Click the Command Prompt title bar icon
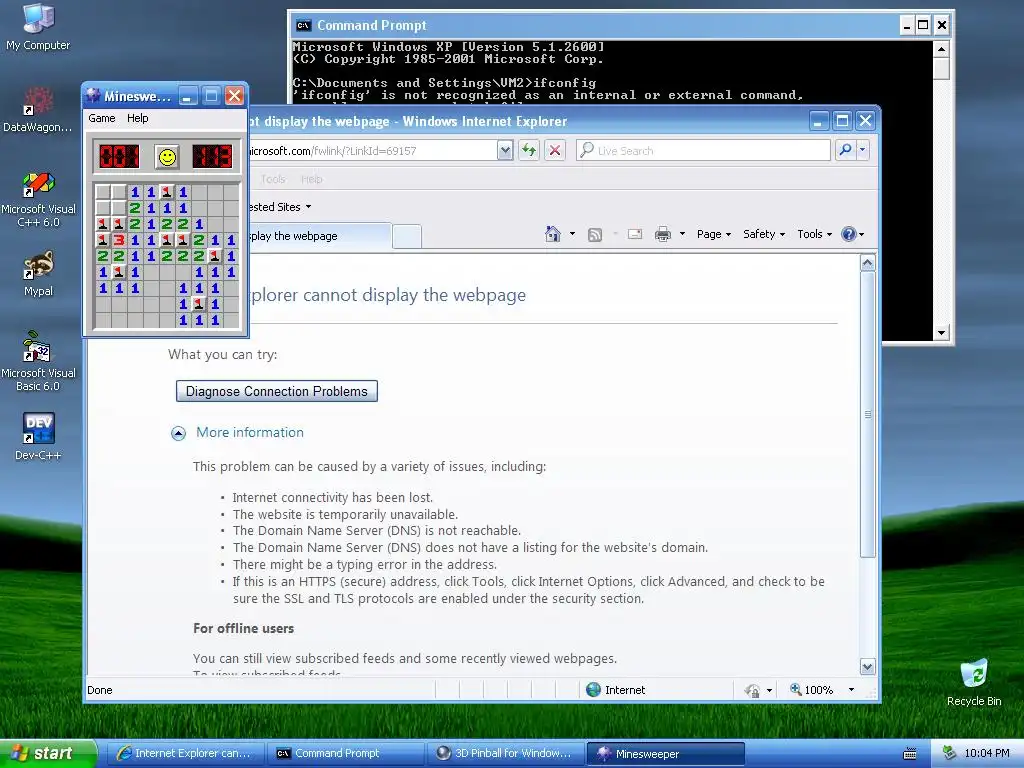Screen dimensions: 1024x768 (x=303, y=25)
